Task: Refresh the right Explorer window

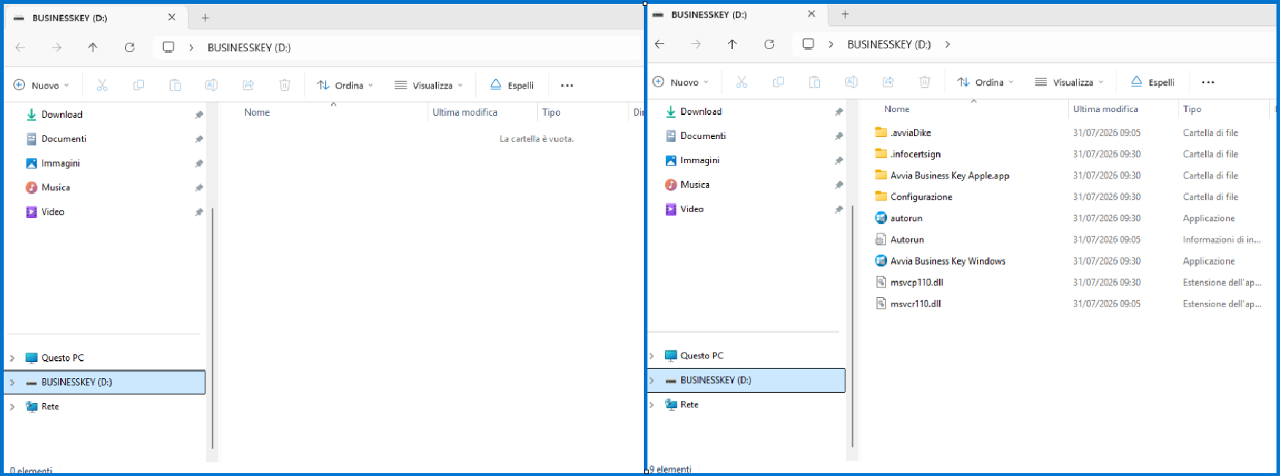Action: [x=769, y=44]
